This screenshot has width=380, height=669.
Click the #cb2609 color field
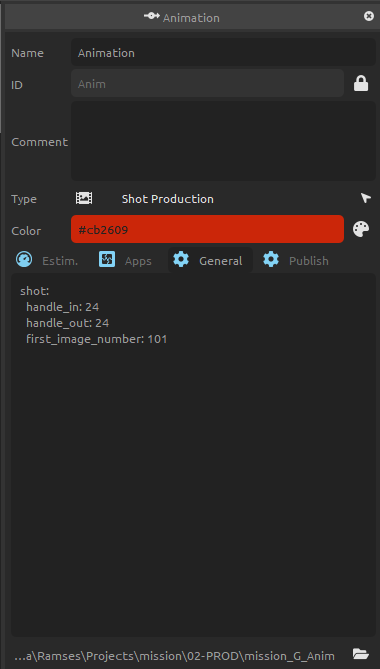(x=207, y=230)
